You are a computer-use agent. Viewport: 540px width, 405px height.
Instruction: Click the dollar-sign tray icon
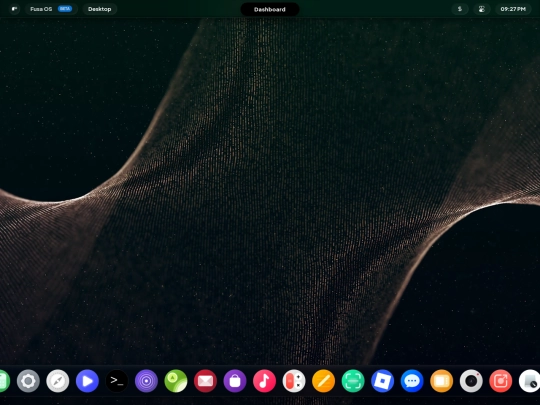point(460,9)
